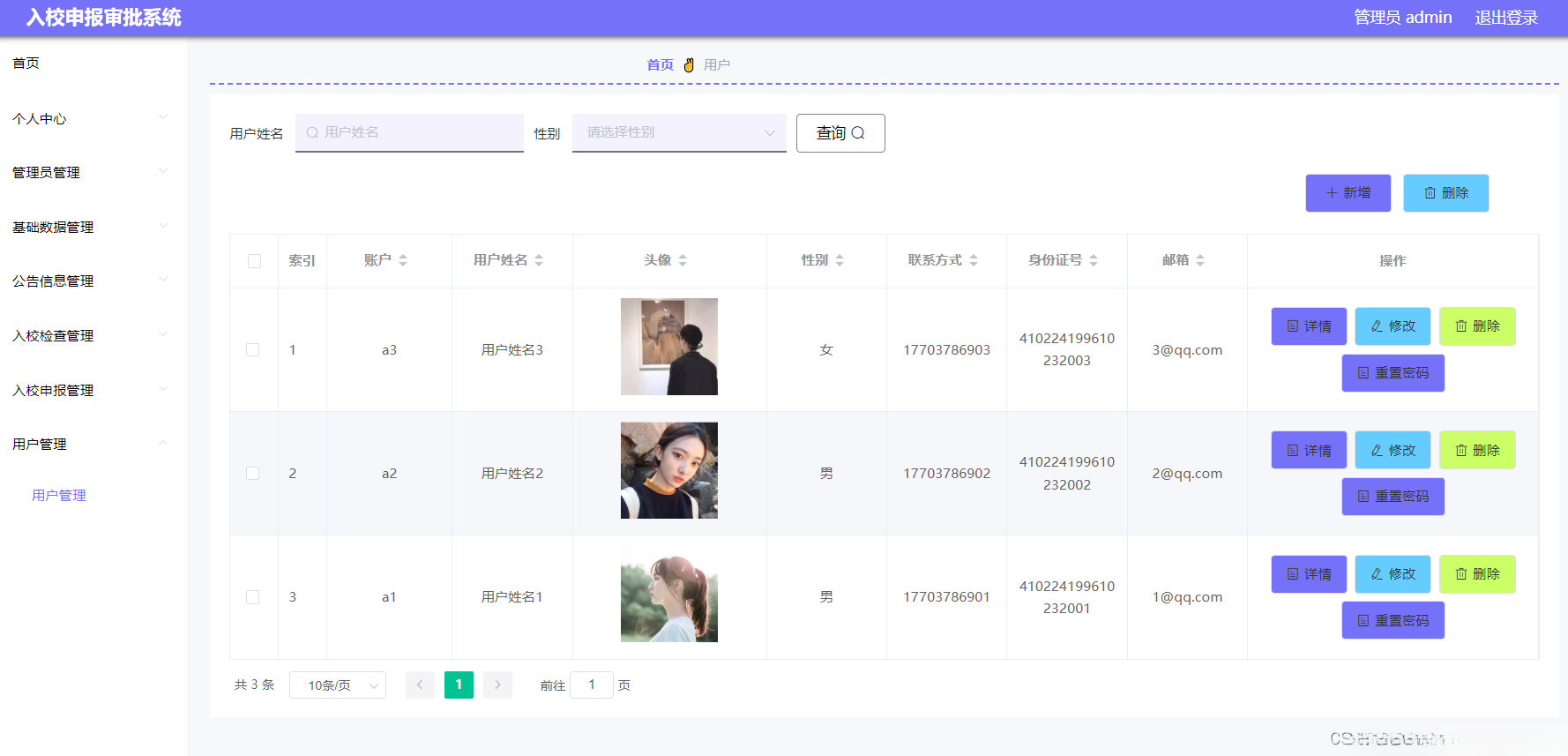1568x756 pixels.
Task: Sort by 性别 column sort icon
Action: (x=840, y=260)
